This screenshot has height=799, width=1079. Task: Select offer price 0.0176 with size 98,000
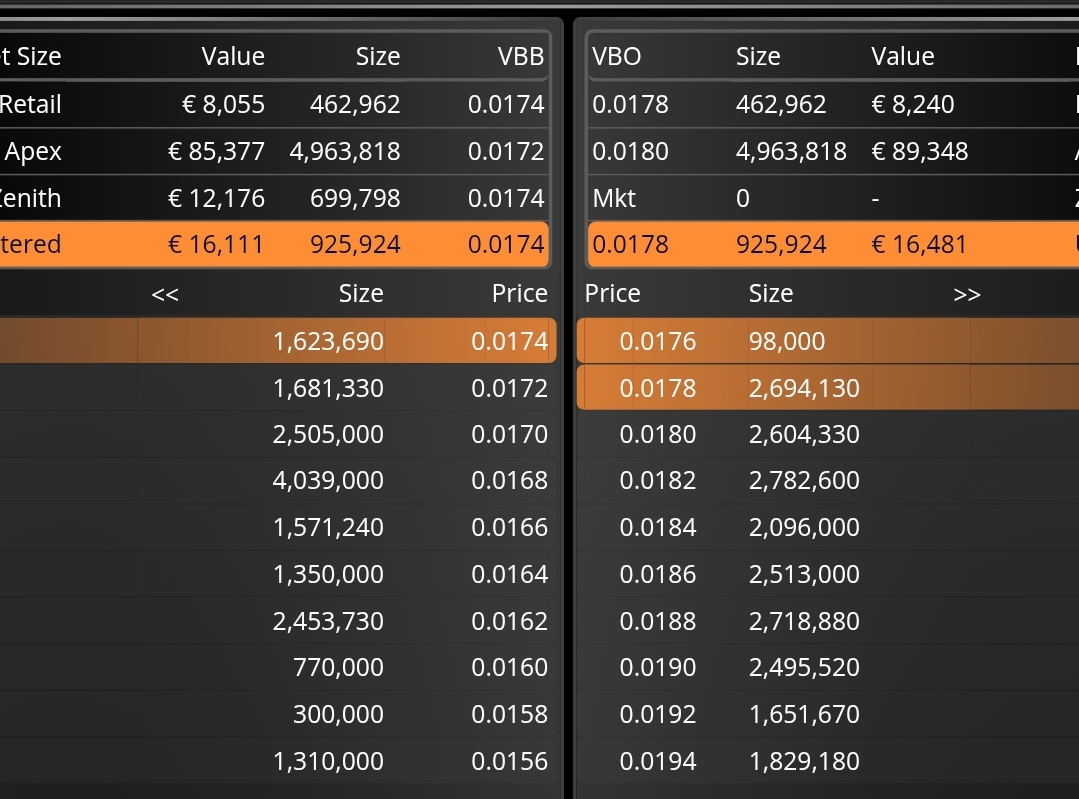pyautogui.click(x=658, y=341)
